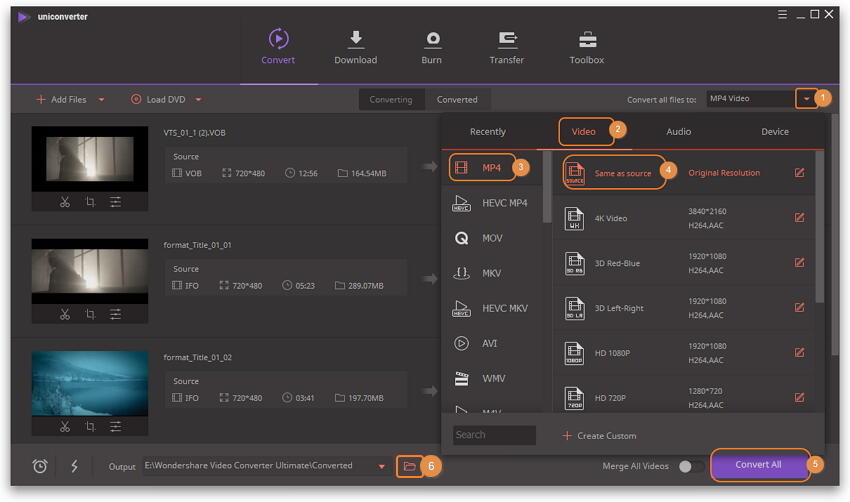Open effect settings under VTS_01_1 (2).VOB

(115, 202)
